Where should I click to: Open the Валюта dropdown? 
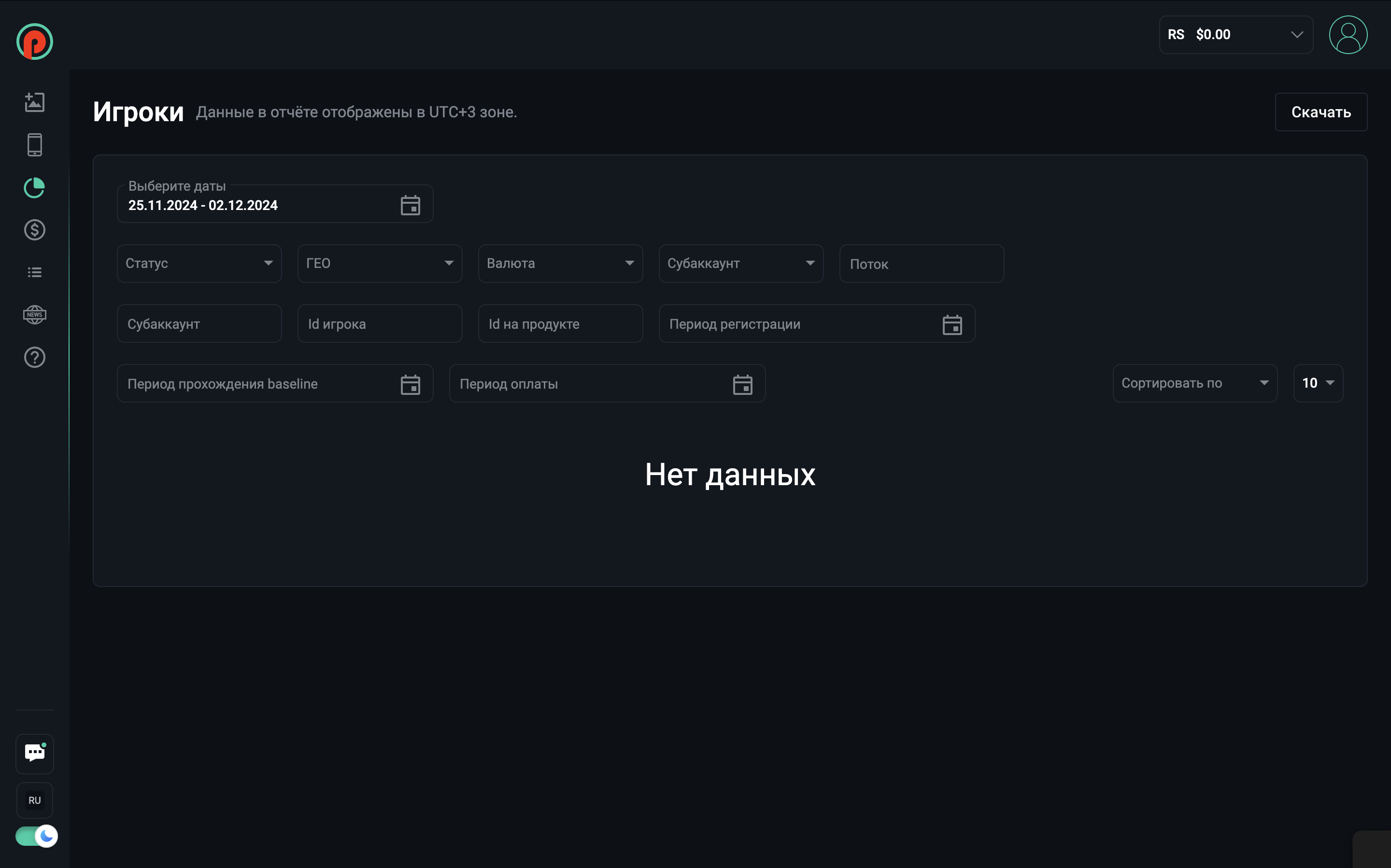point(560,264)
